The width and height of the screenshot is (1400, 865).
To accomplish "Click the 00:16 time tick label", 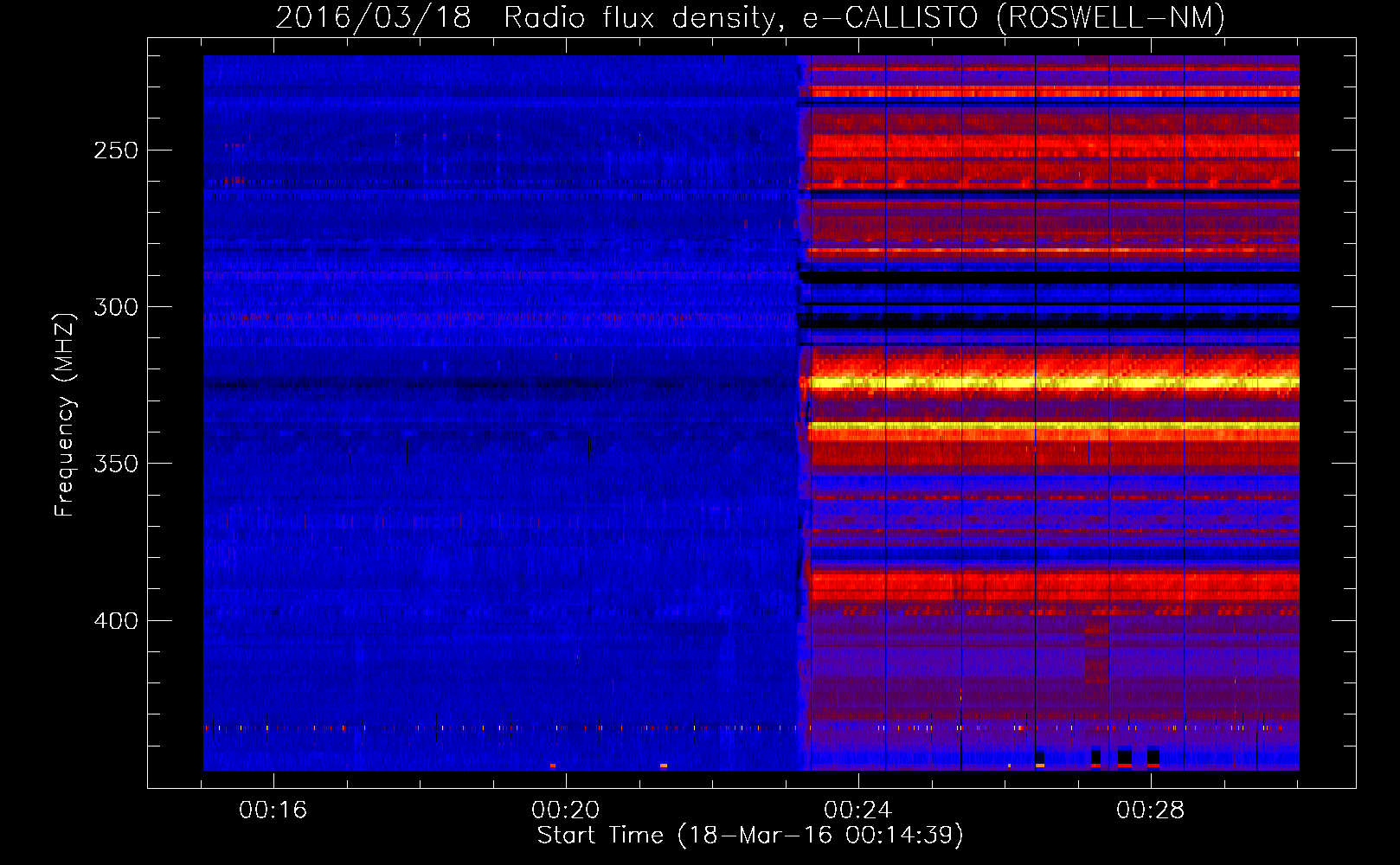I will click(273, 810).
